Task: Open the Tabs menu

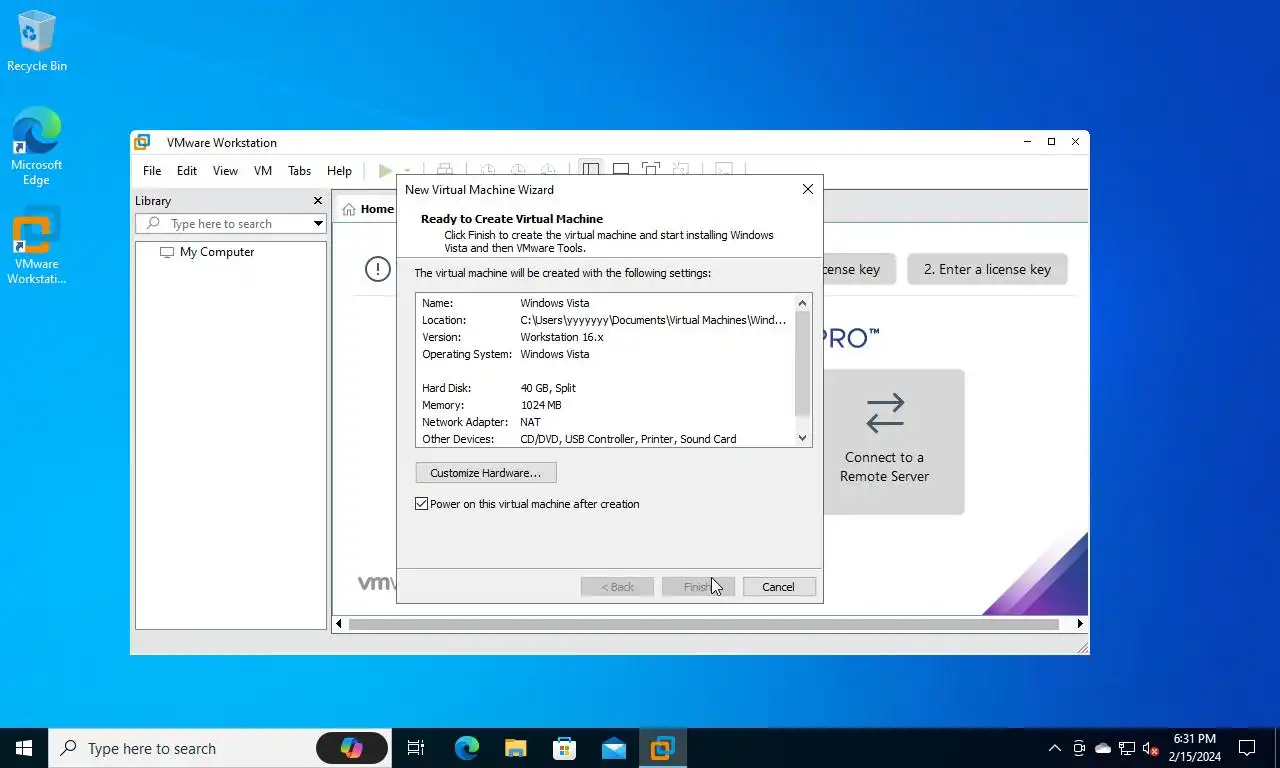Action: click(299, 171)
